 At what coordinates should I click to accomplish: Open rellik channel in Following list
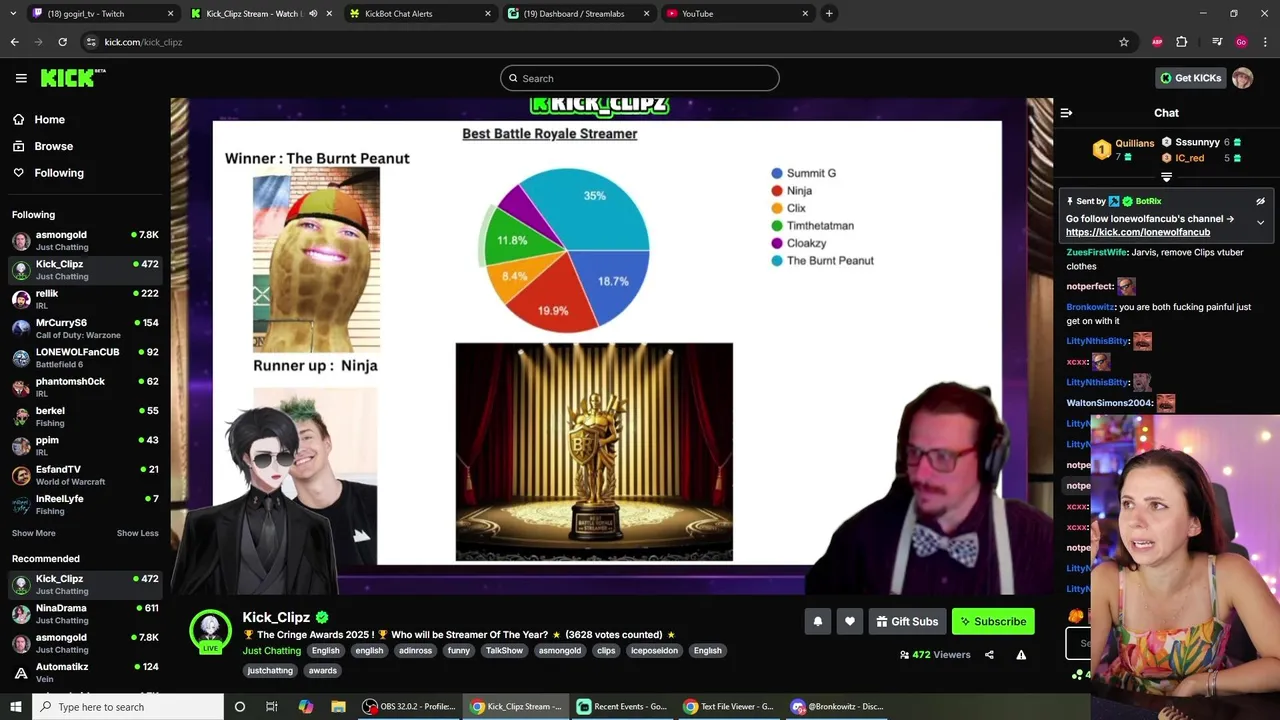(85, 299)
